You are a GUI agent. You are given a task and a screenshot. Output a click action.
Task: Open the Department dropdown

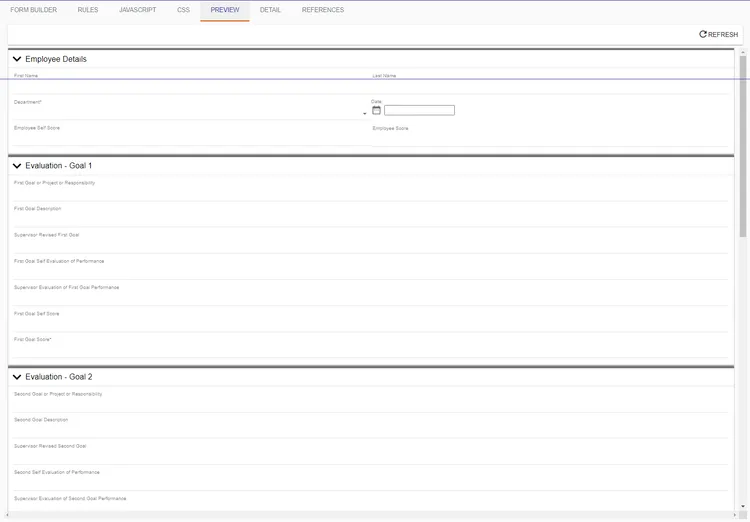(x=190, y=112)
